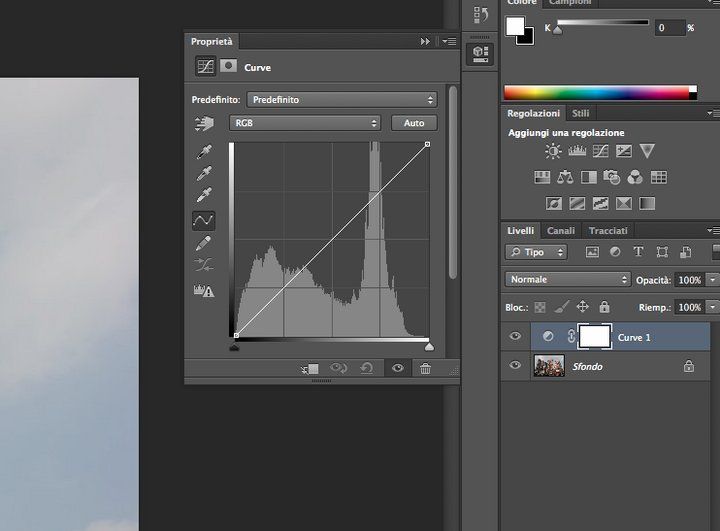Switch to the Canali tab

pos(561,231)
